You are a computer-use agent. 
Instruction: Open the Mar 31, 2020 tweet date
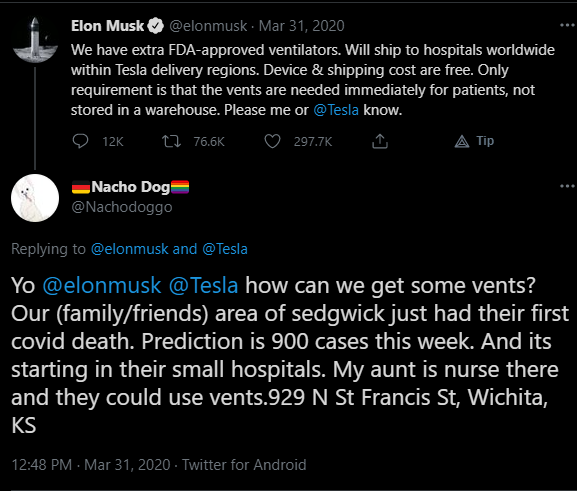pyautogui.click(x=301, y=26)
